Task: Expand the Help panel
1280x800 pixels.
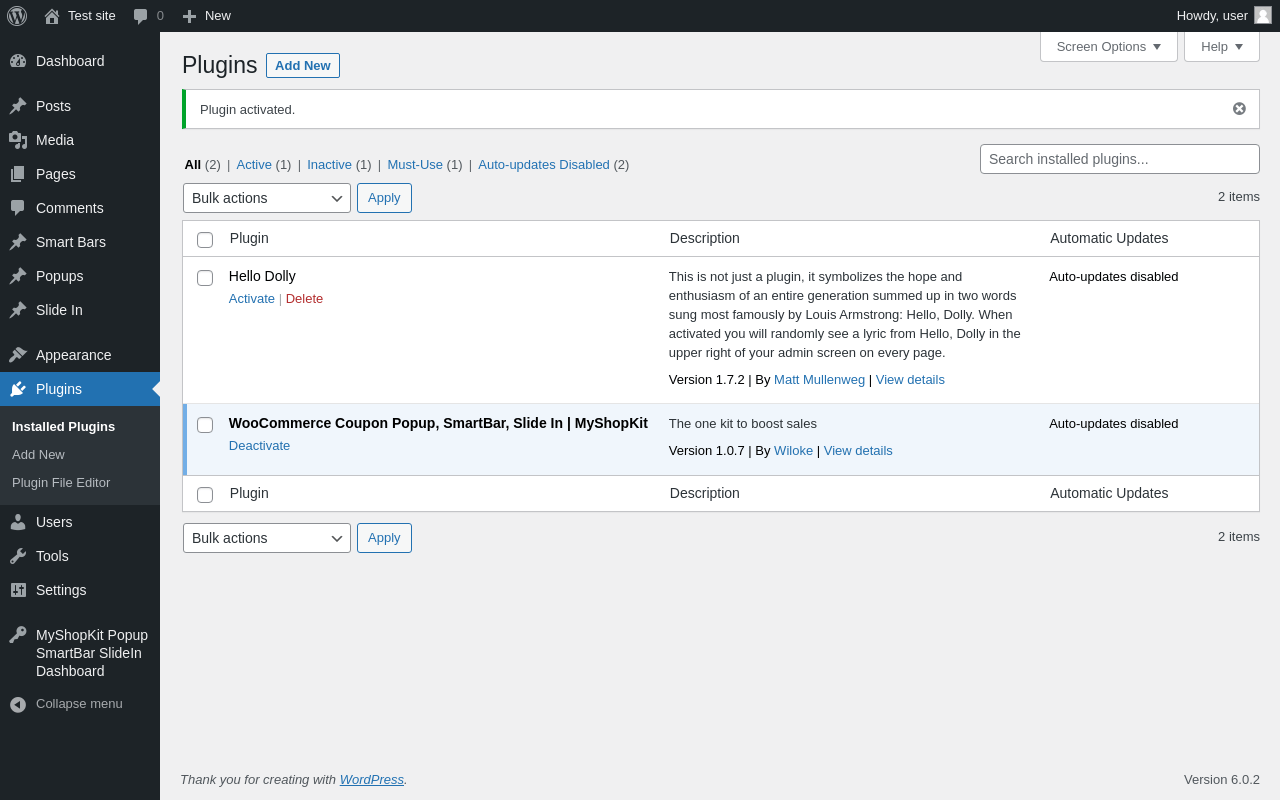Action: point(1222,46)
